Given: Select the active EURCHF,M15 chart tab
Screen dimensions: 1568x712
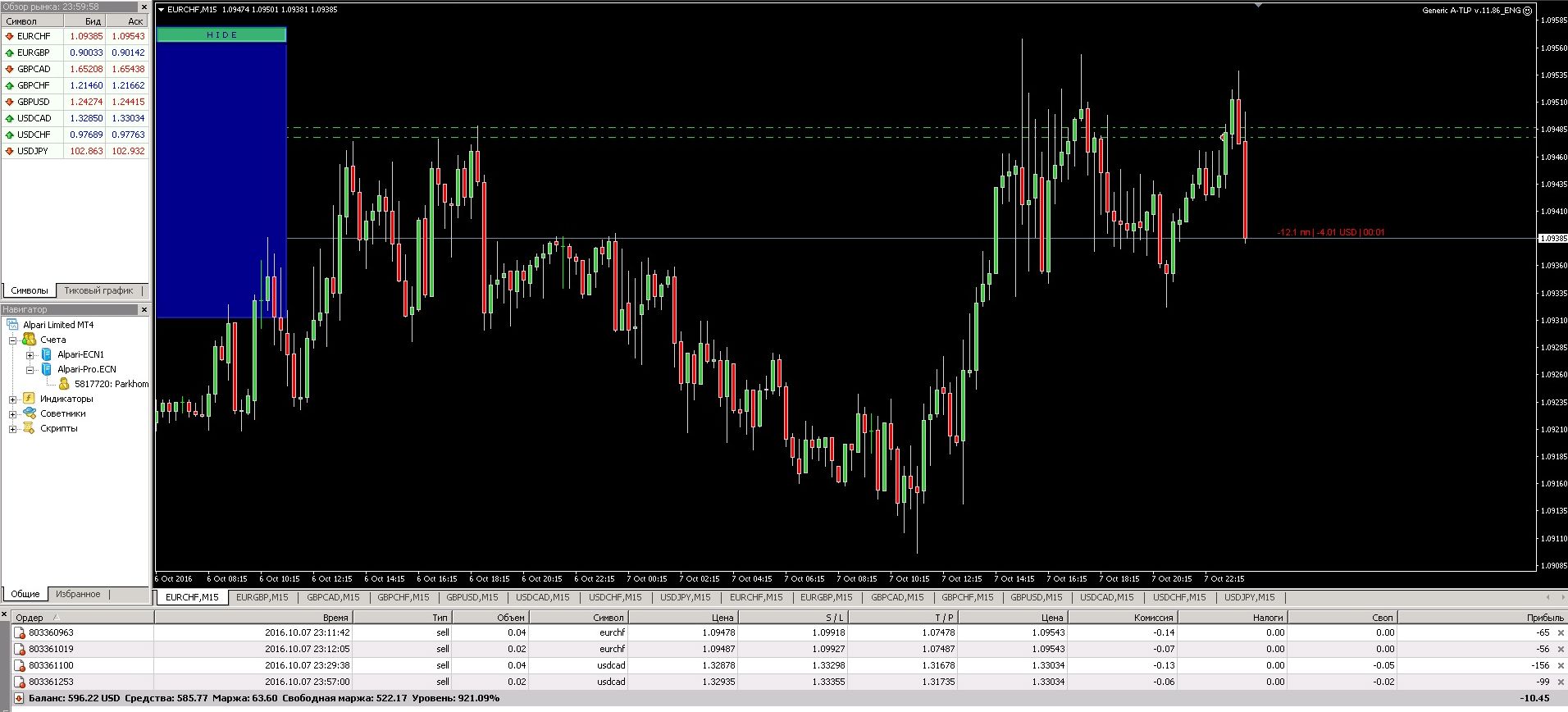Looking at the screenshot, I should (x=192, y=597).
